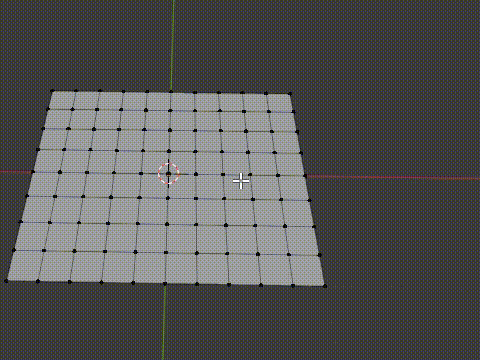Screen dimensions: 480x360
Task: Select the top-left corner vertex of the grid
Action: [x=52, y=91]
